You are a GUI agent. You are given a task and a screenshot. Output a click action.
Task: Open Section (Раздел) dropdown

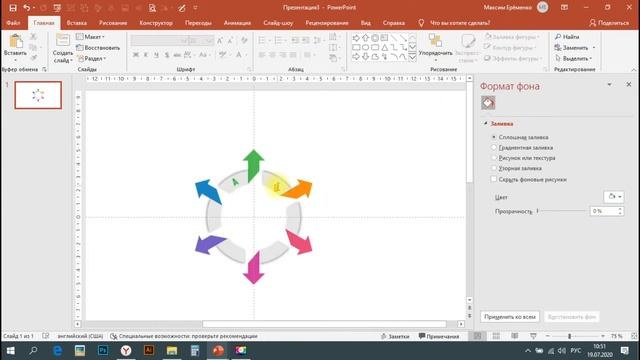(92, 58)
